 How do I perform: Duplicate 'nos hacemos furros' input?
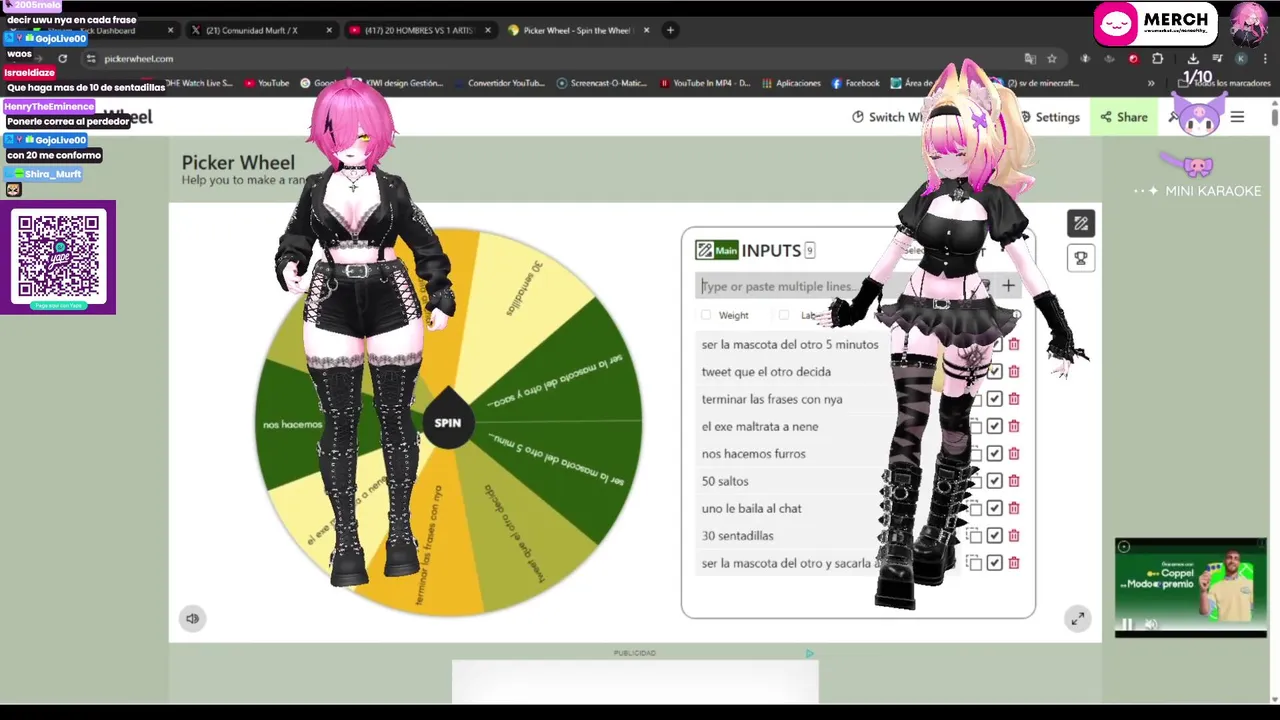(x=974, y=454)
